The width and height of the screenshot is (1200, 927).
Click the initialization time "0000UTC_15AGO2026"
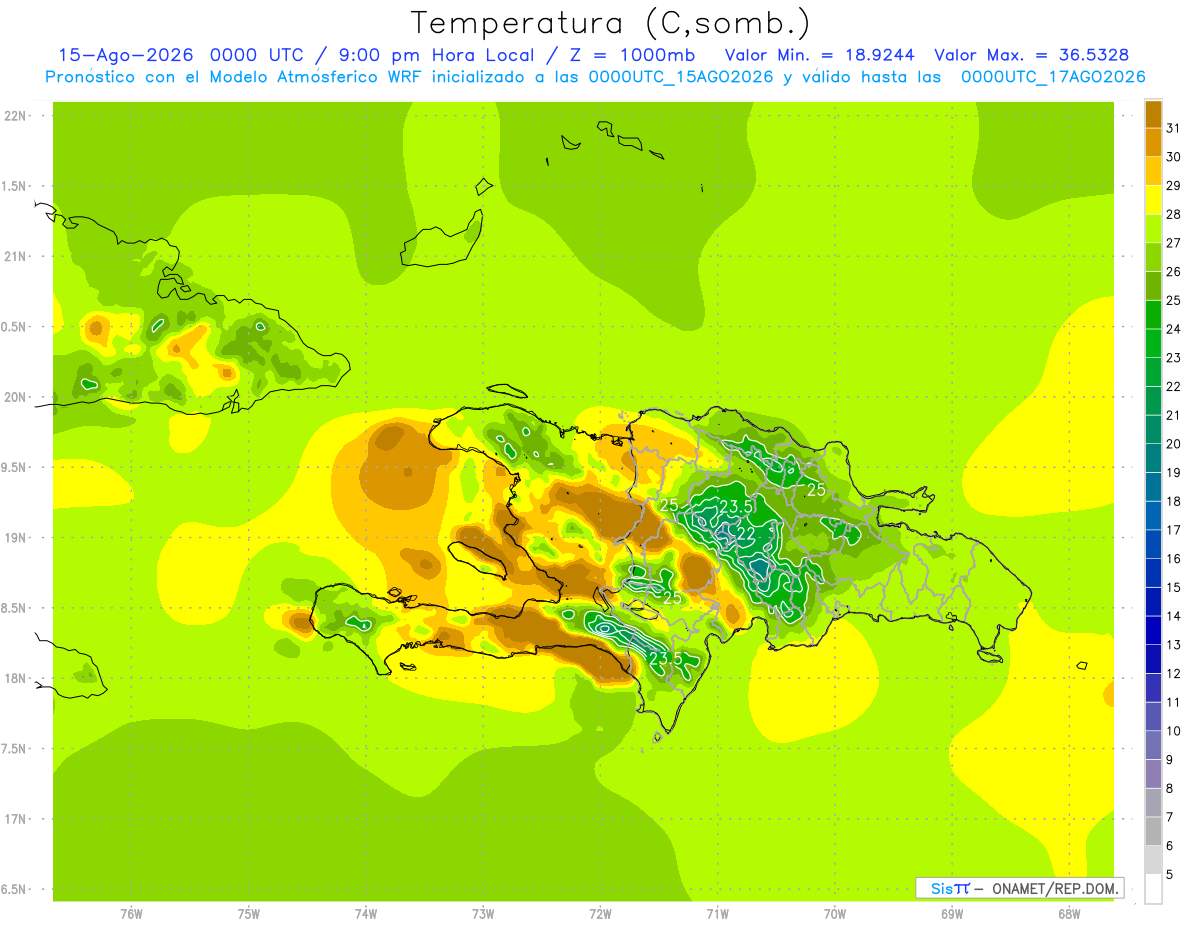[x=681, y=77]
